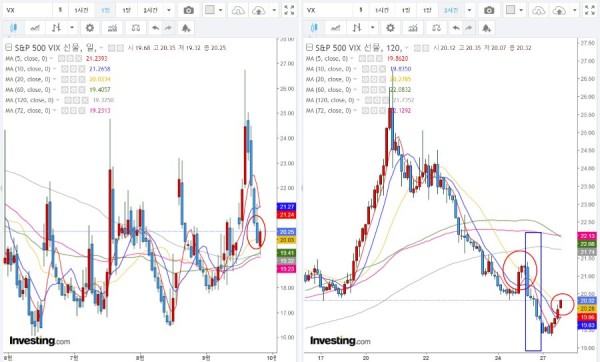This screenshot has height=362, width=600.
Task: Open the chart style dropdown arrow in the left chart
Action: pos(72,28)
